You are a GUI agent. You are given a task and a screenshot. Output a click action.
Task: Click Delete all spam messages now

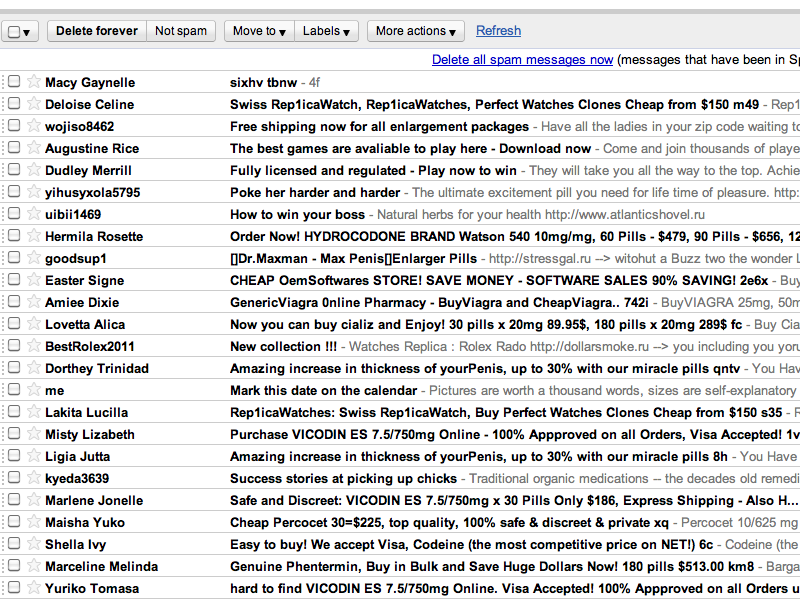point(522,60)
